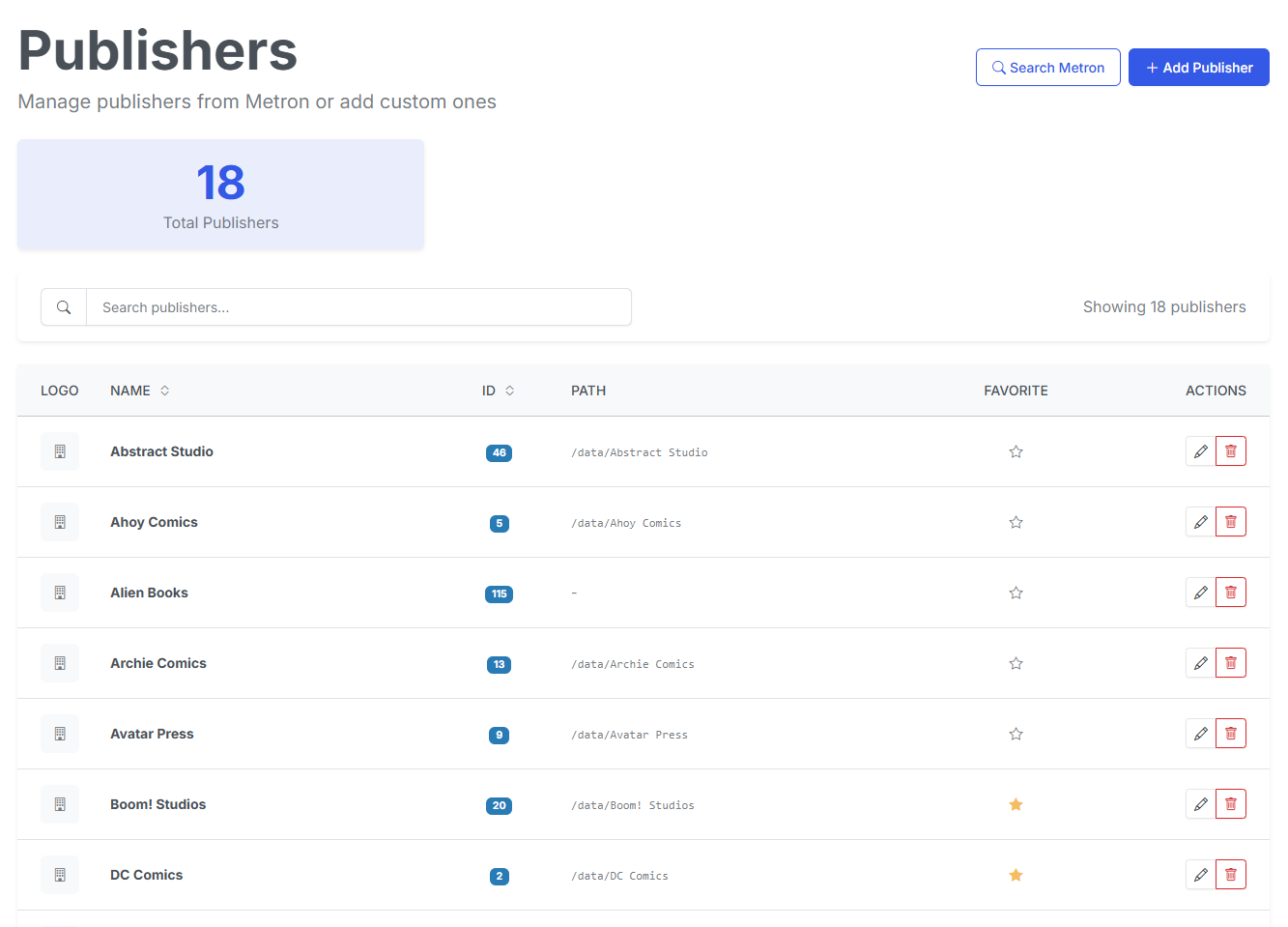Click the magnifier icon beside search field
The image size is (1288, 927).
(64, 307)
